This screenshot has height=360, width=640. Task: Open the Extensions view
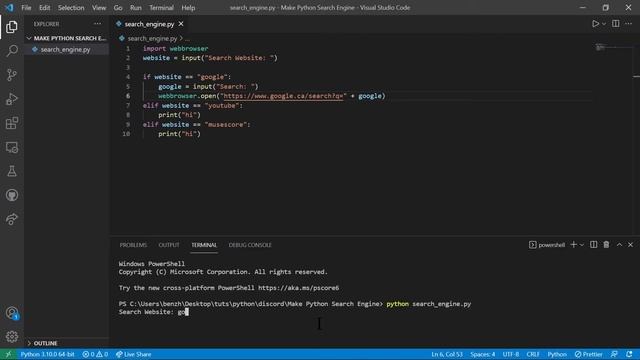[11, 123]
